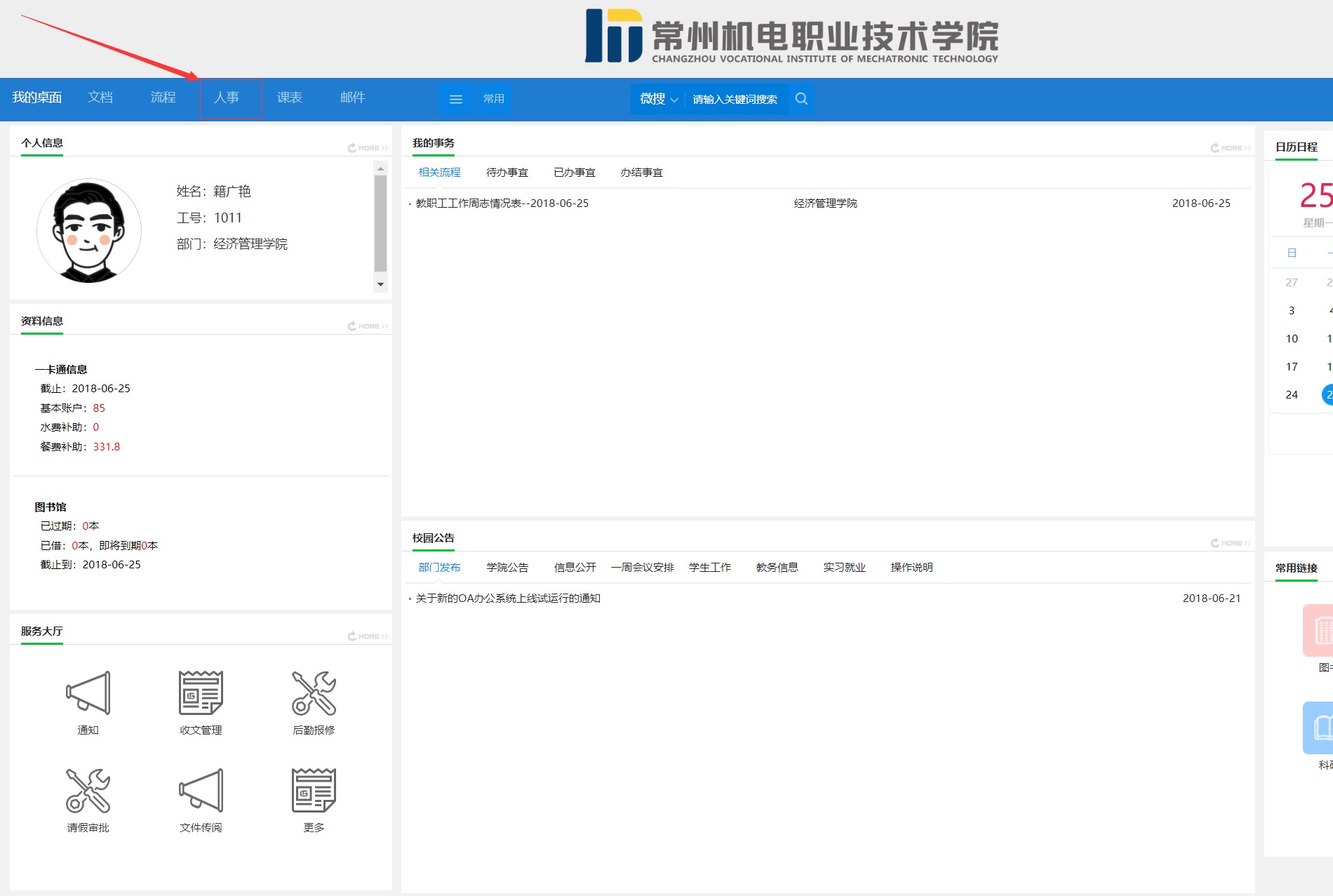Select day 17 in the calendar
Image resolution: width=1333 pixels, height=896 pixels.
click(x=1292, y=367)
